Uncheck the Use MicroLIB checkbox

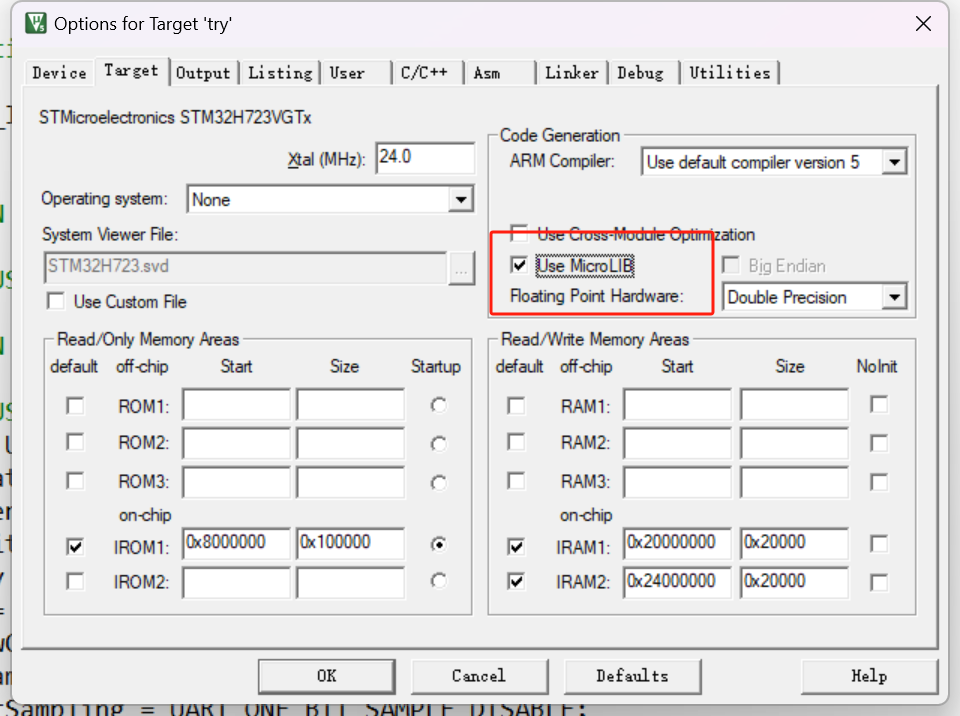tap(519, 265)
